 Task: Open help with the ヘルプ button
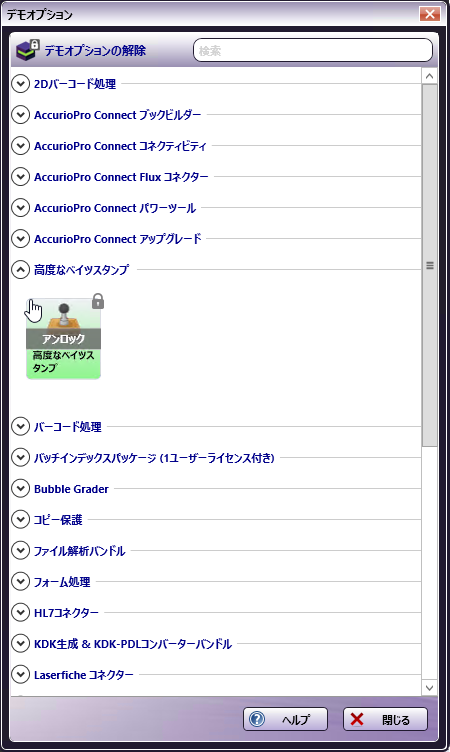point(285,719)
